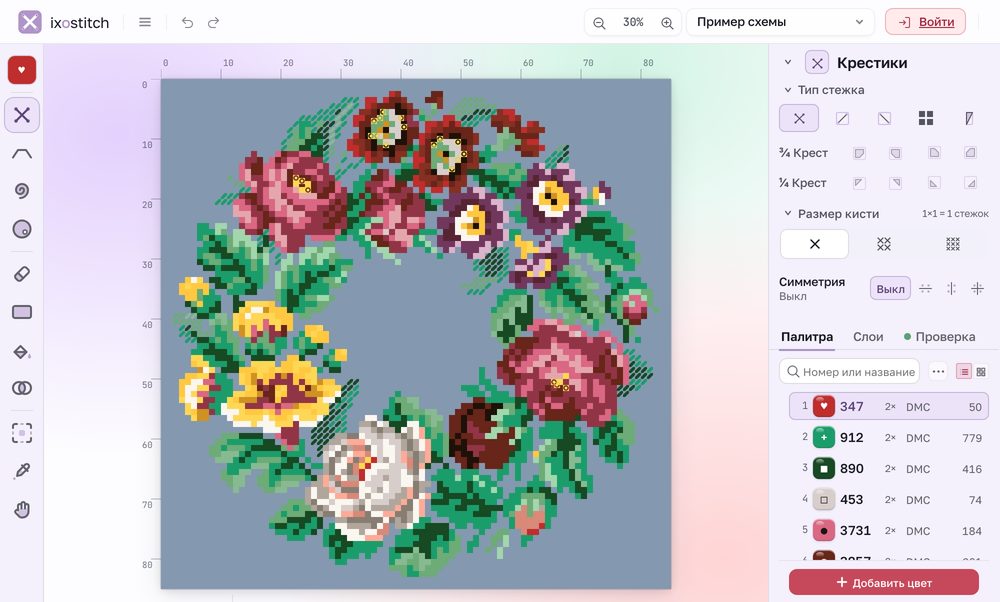Click the Войти login button
This screenshot has width=1000, height=602.
[x=925, y=22]
